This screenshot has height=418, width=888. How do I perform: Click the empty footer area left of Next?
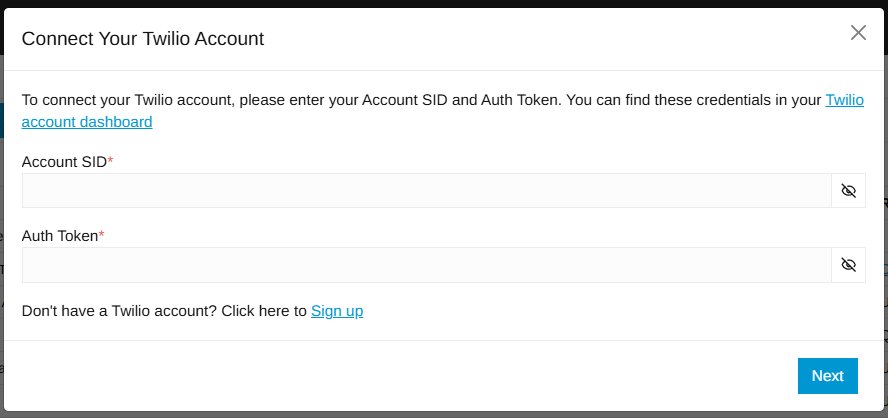pyautogui.click(x=396, y=376)
